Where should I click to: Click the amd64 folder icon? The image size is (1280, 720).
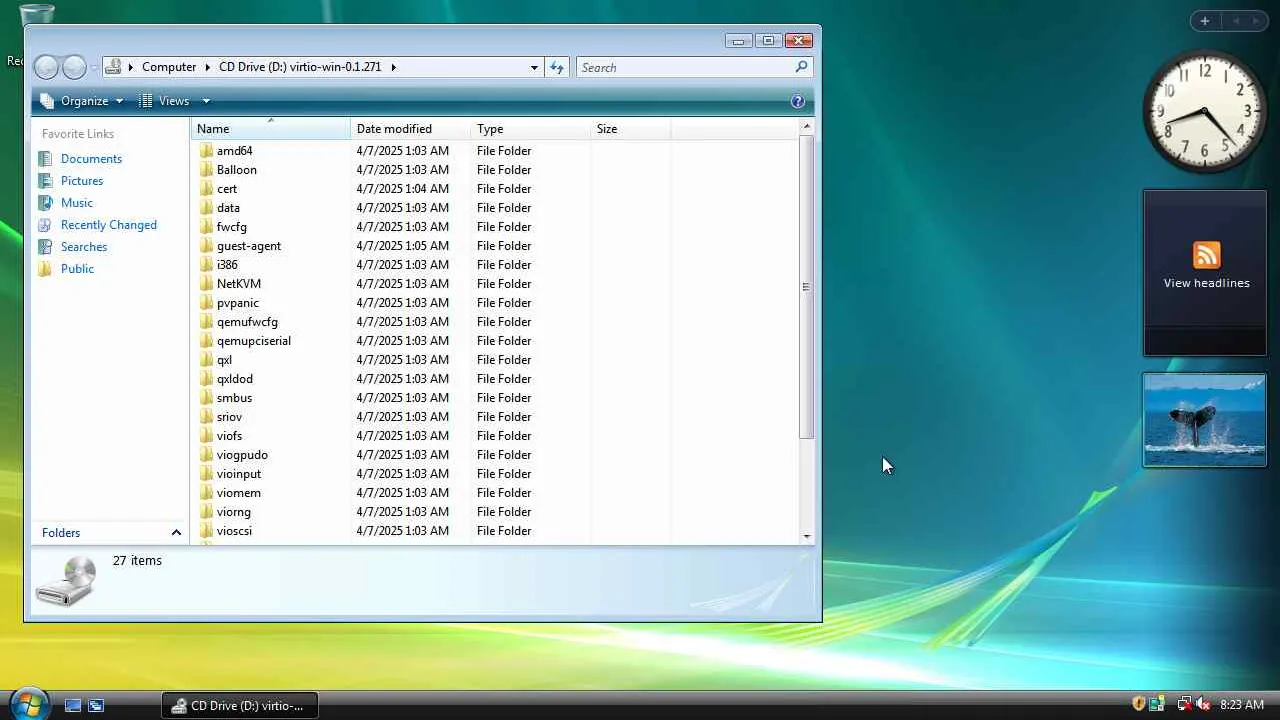pyautogui.click(x=206, y=151)
